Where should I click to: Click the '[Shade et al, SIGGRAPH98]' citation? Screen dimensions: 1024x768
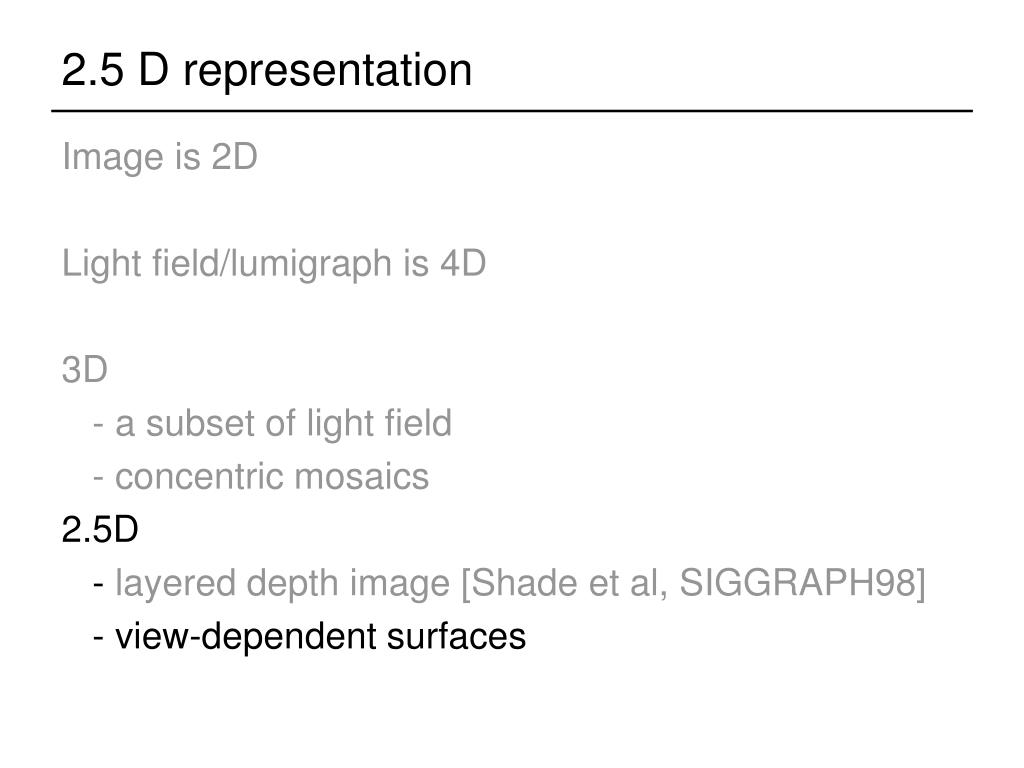coord(694,583)
